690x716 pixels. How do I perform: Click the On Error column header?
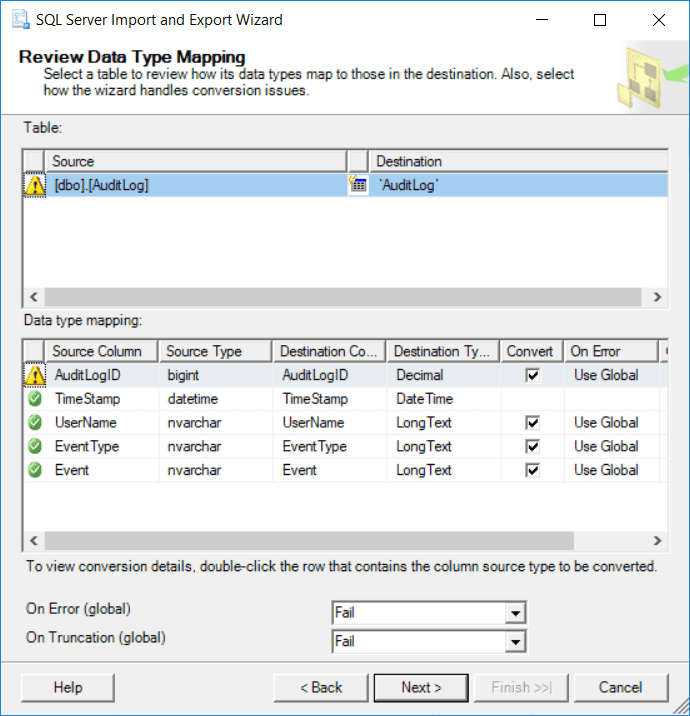(611, 351)
